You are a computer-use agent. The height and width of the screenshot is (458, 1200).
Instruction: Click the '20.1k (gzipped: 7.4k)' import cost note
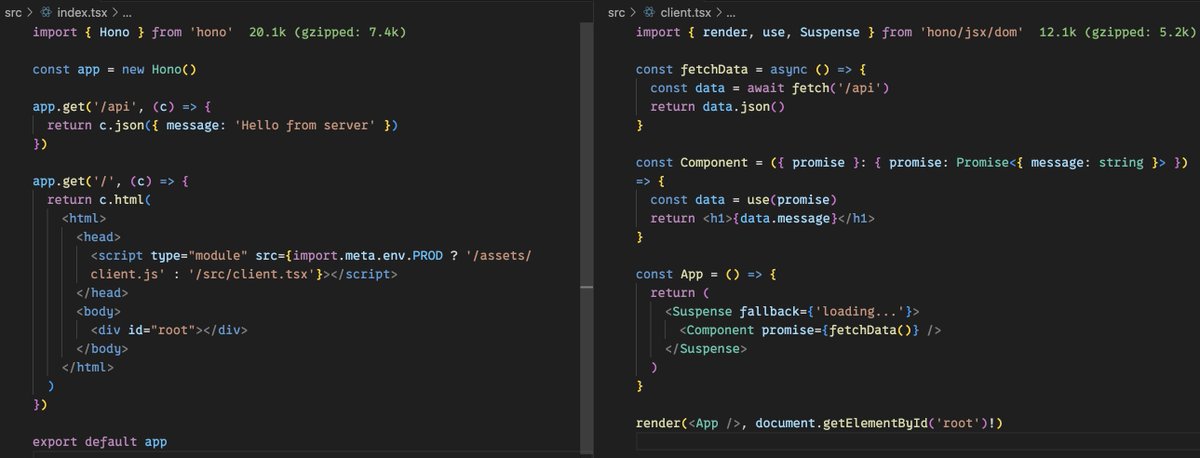point(328,32)
